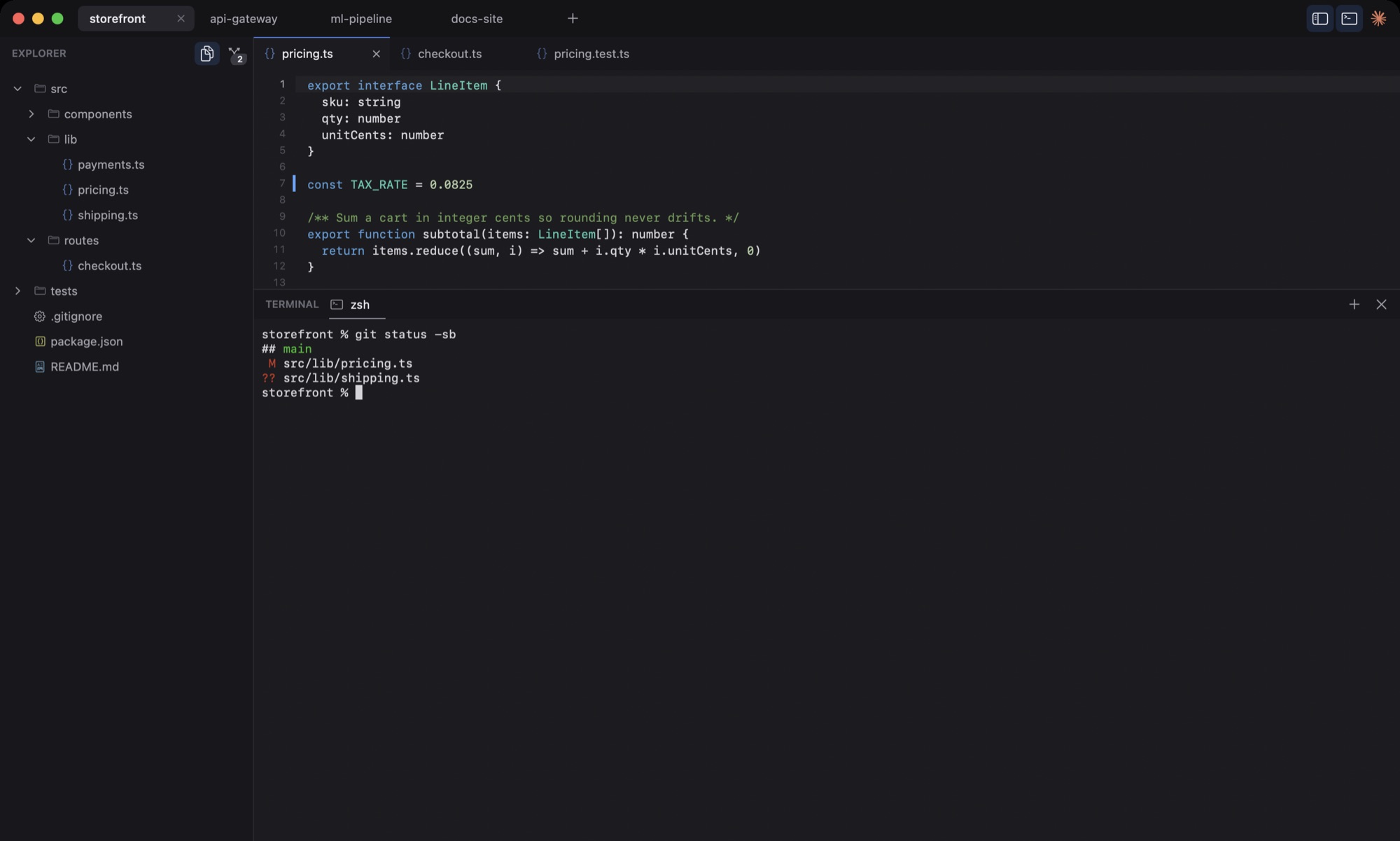Close the storefront project tab
The width and height of the screenshot is (1400, 841).
point(181,19)
